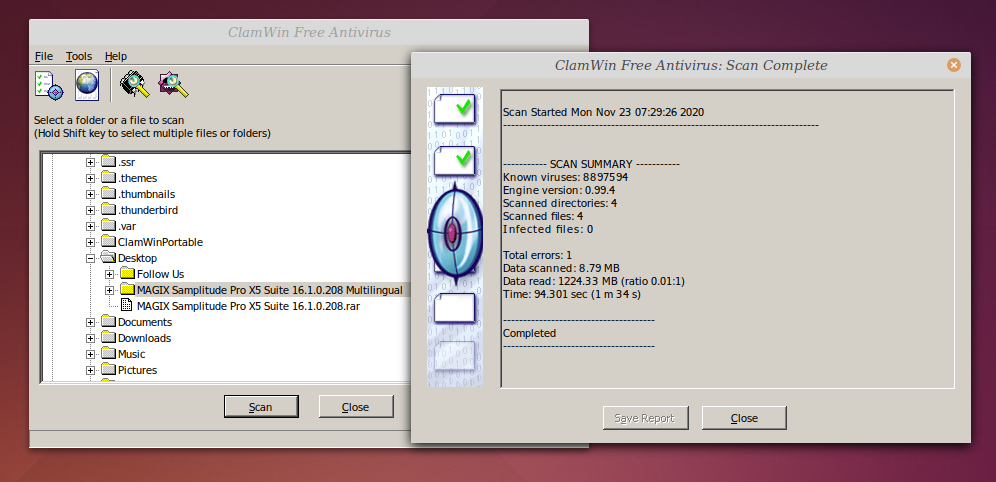This screenshot has width=996, height=482.
Task: Click the 'Scan Started Mon Nov 23' line
Action: pyautogui.click(x=603, y=112)
